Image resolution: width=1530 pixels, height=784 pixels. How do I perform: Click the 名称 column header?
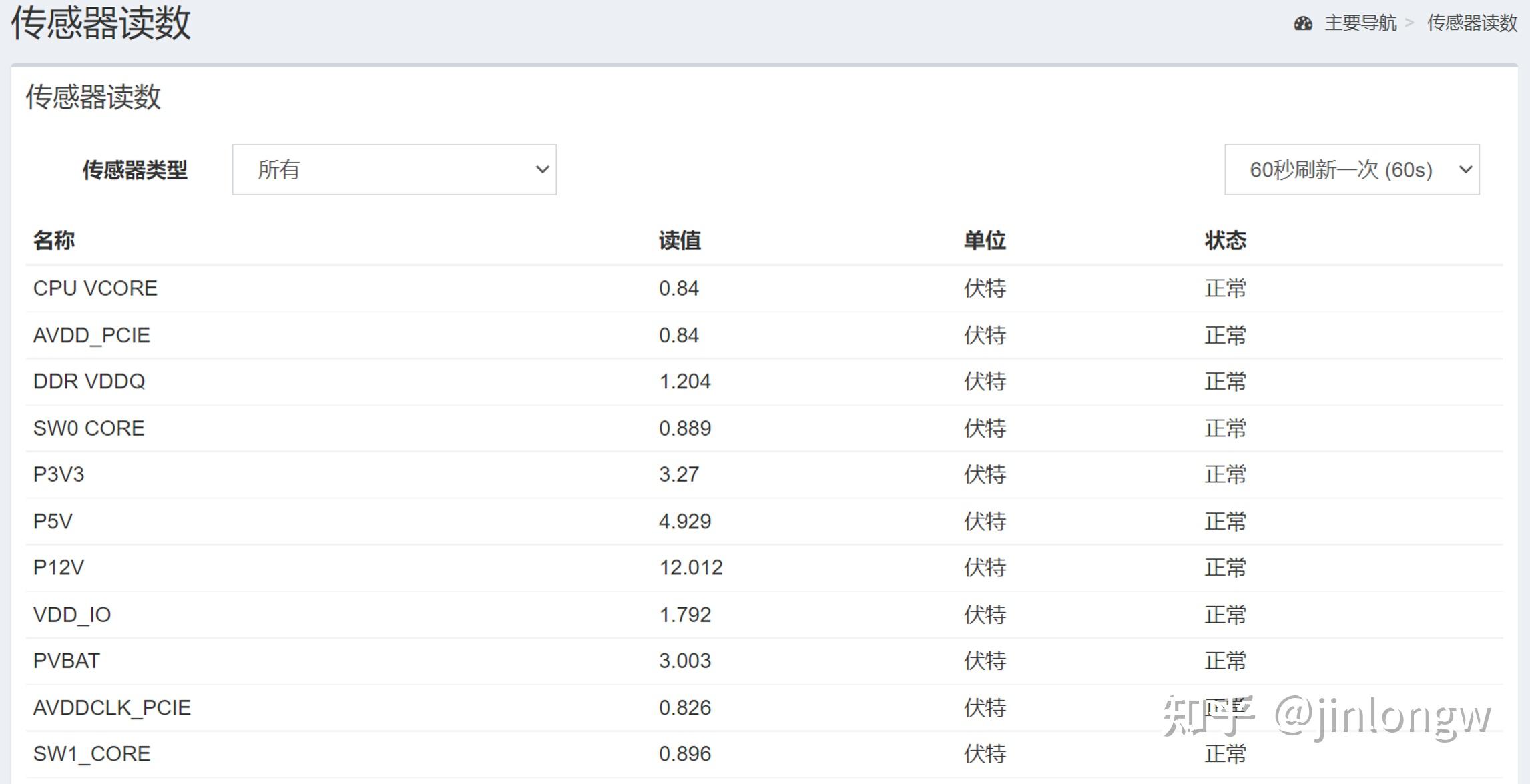pyautogui.click(x=54, y=240)
